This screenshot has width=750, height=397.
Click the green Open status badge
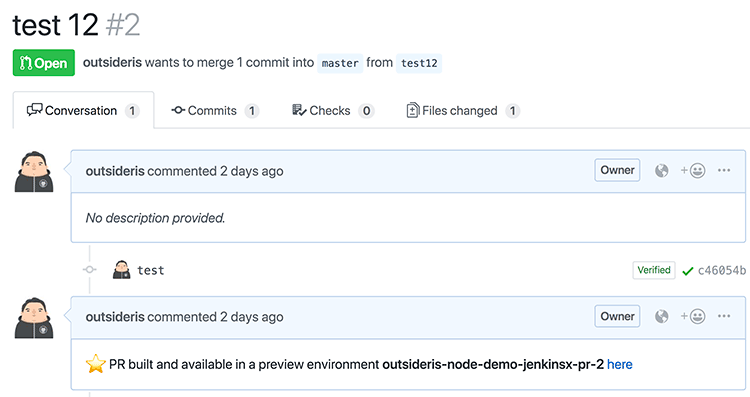click(x=44, y=63)
